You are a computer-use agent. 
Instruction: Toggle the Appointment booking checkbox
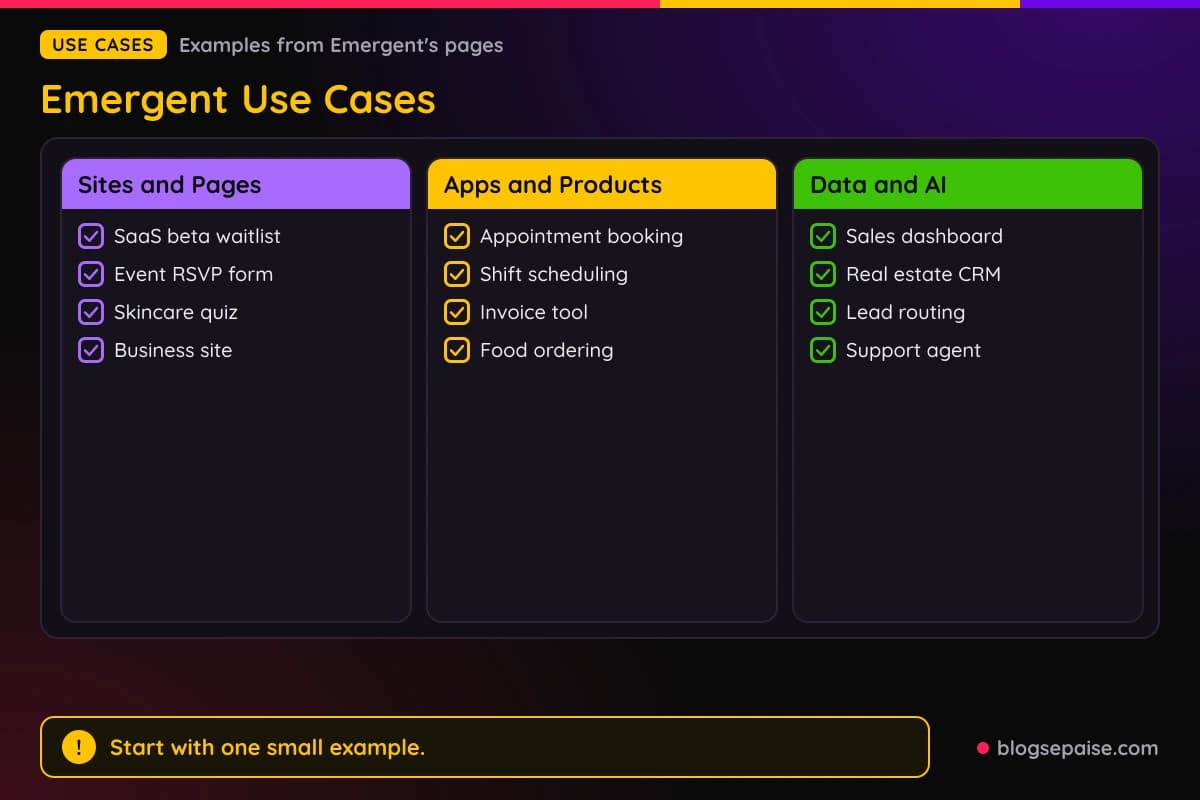click(x=457, y=236)
